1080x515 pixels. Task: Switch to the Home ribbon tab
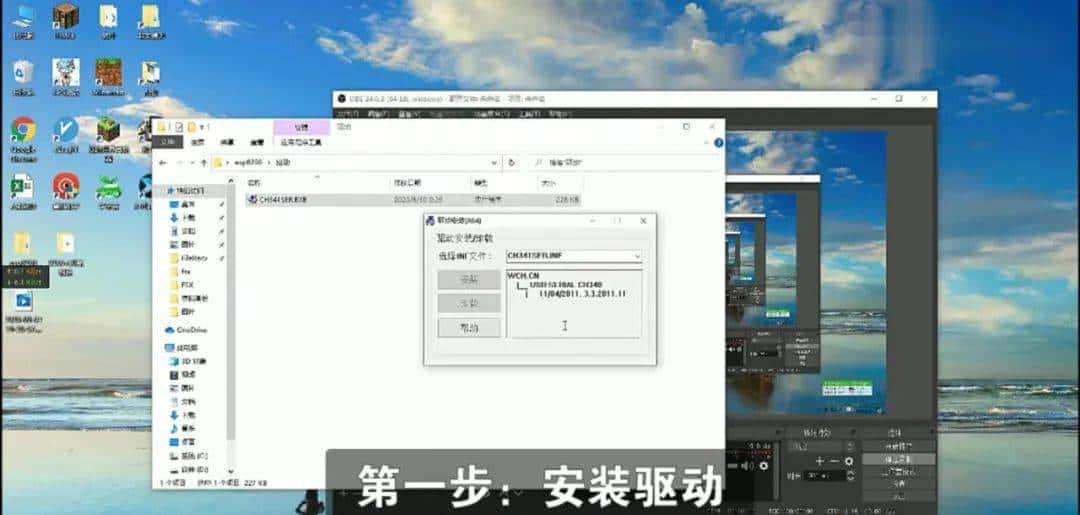pyautogui.click(x=198, y=142)
